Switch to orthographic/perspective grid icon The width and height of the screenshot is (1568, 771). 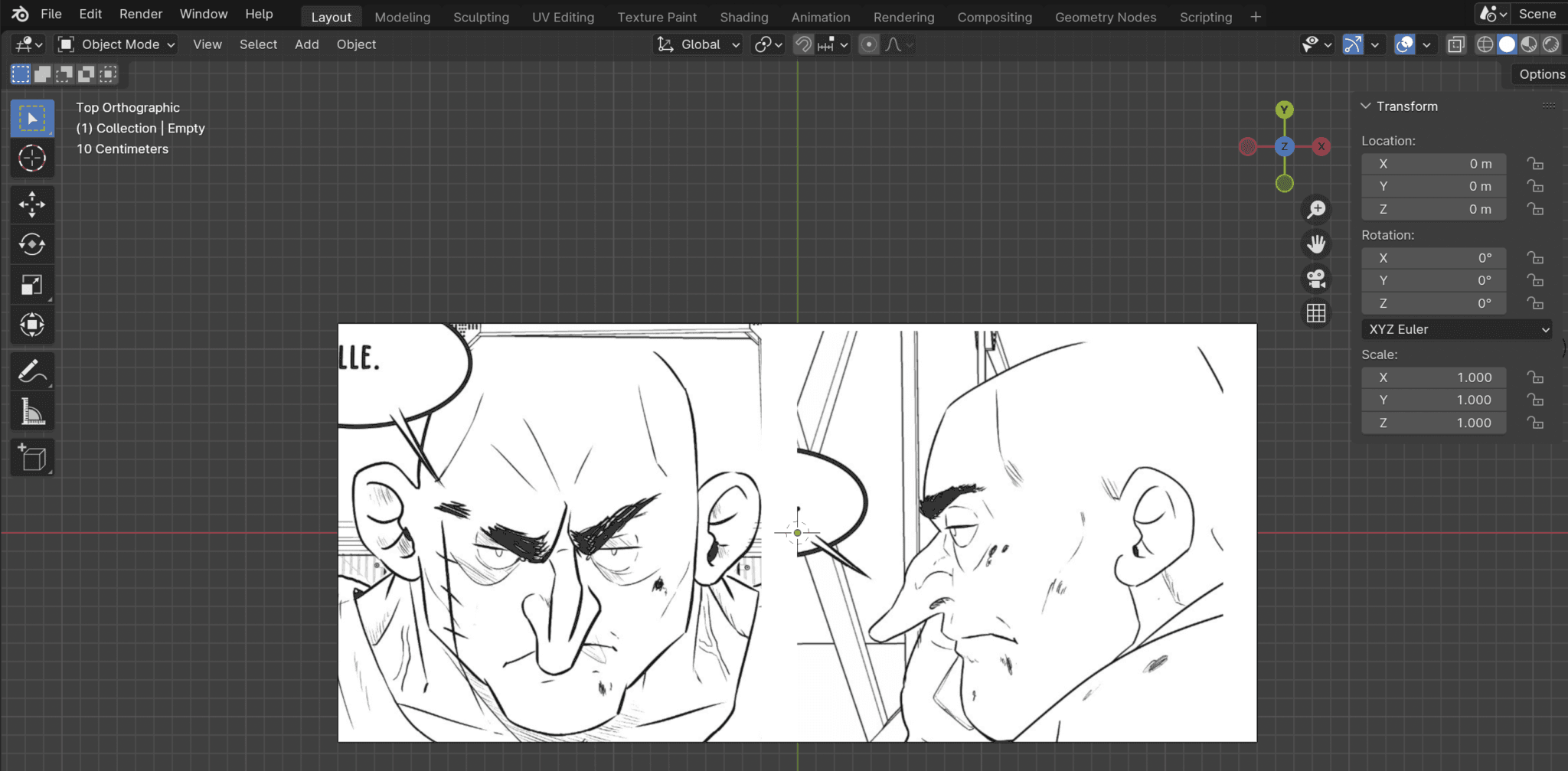[x=1316, y=313]
